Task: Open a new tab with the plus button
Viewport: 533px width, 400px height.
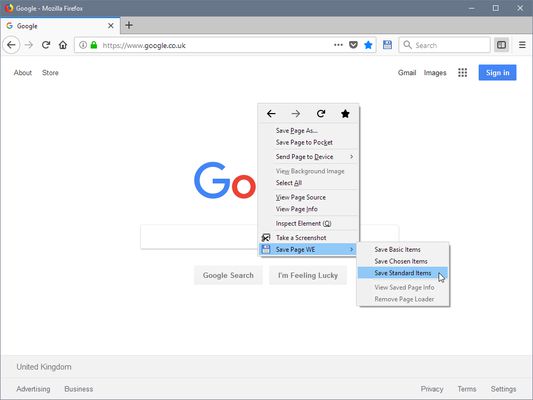Action: pyautogui.click(x=129, y=25)
